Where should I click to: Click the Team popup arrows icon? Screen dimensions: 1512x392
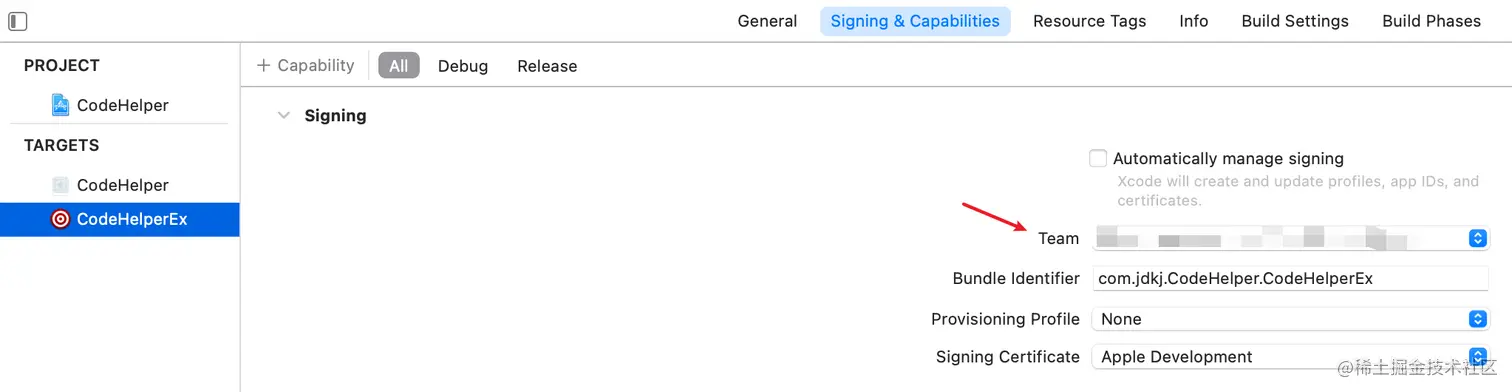click(1477, 238)
